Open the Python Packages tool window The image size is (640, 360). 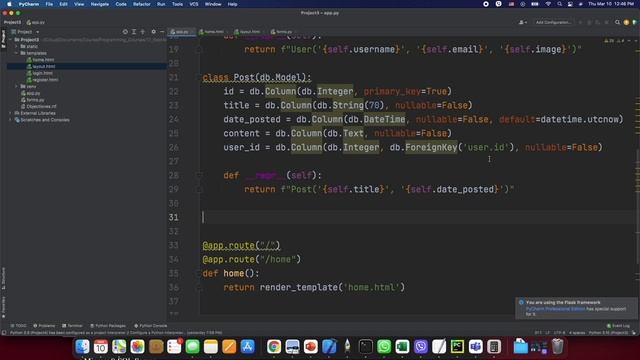pyautogui.click(x=108, y=326)
